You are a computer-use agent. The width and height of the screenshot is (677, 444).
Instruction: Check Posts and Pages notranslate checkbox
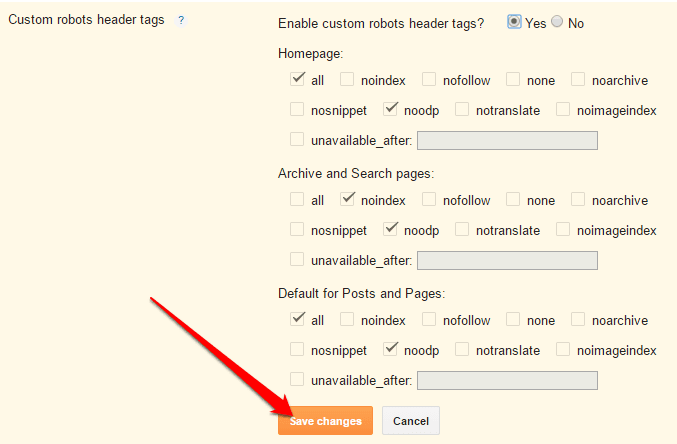coord(462,349)
